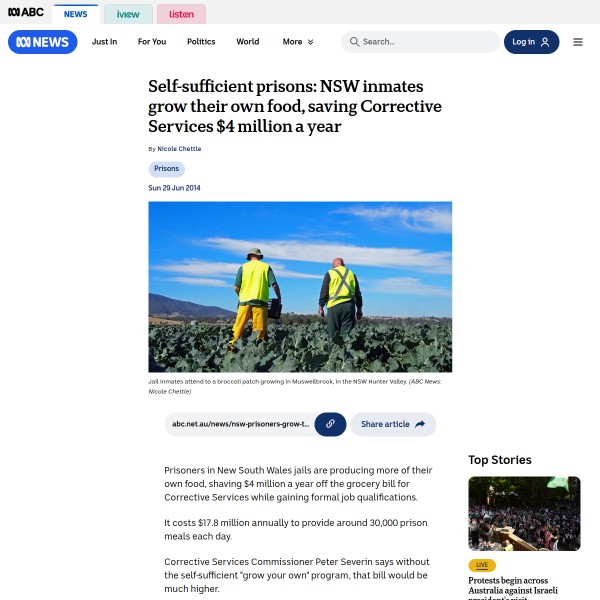Click the Prisons topic tag
The height and width of the screenshot is (600, 600).
click(166, 169)
